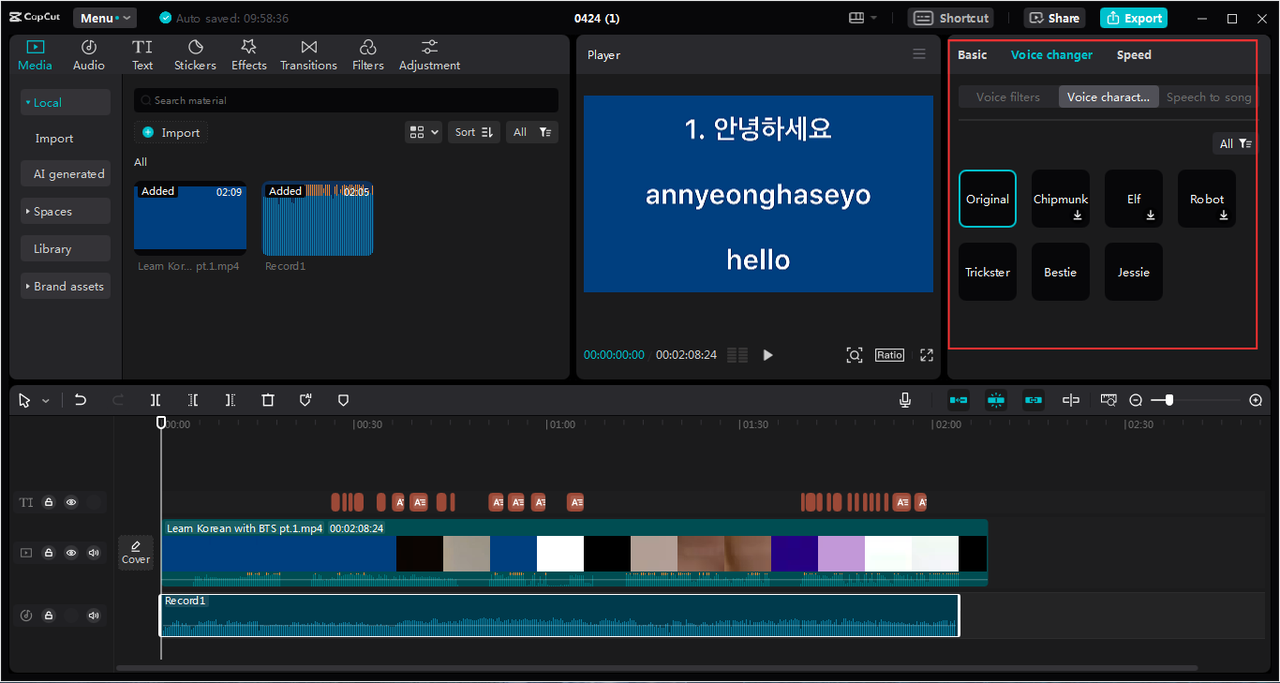The width and height of the screenshot is (1280, 683).
Task: Click the Ratio button in player
Action: coord(889,355)
